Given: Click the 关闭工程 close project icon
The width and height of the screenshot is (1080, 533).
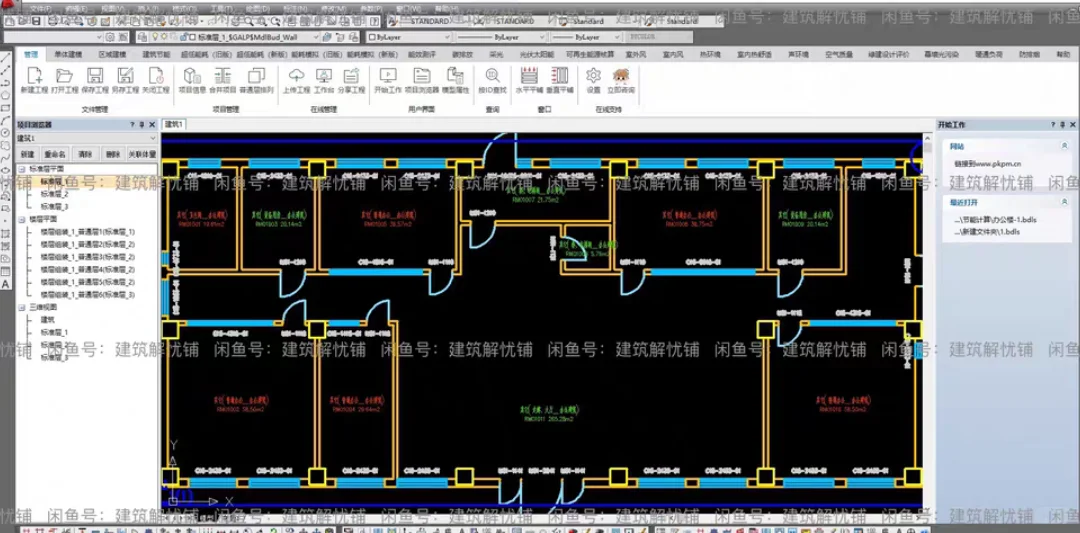Looking at the screenshot, I should (x=156, y=80).
